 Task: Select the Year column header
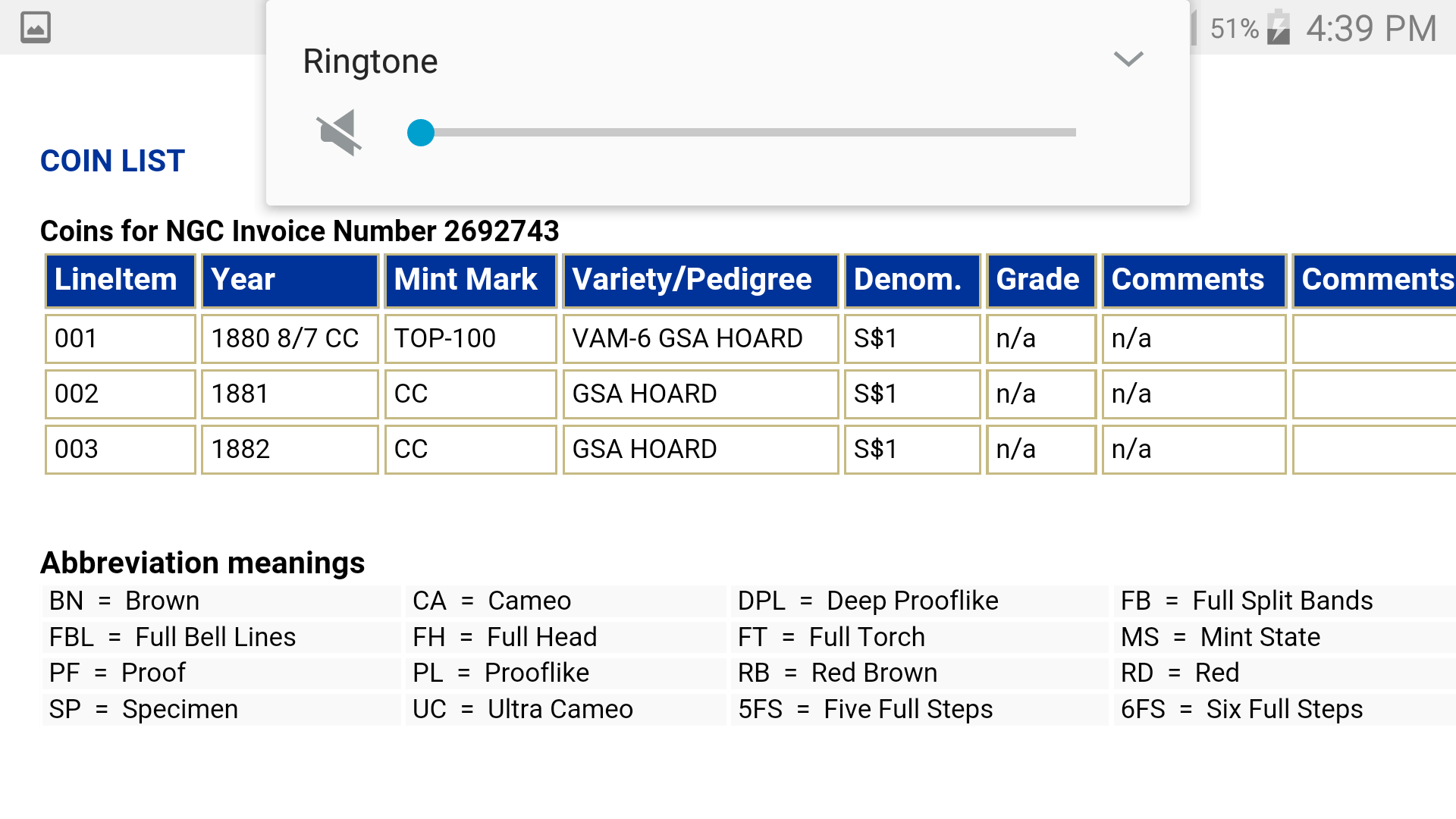coord(290,280)
